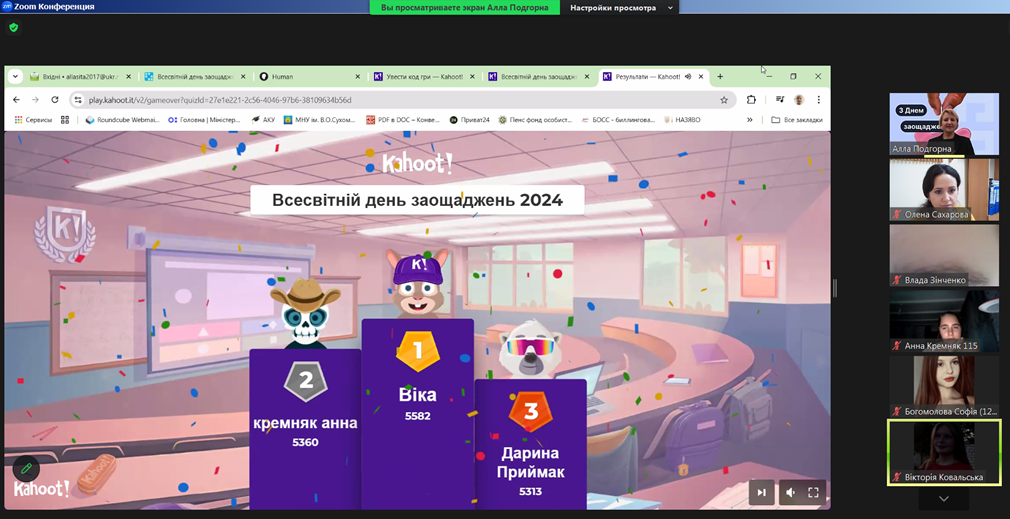Switch to Увести код гри Kahoot tab
This screenshot has width=1010, height=519.
pos(426,77)
